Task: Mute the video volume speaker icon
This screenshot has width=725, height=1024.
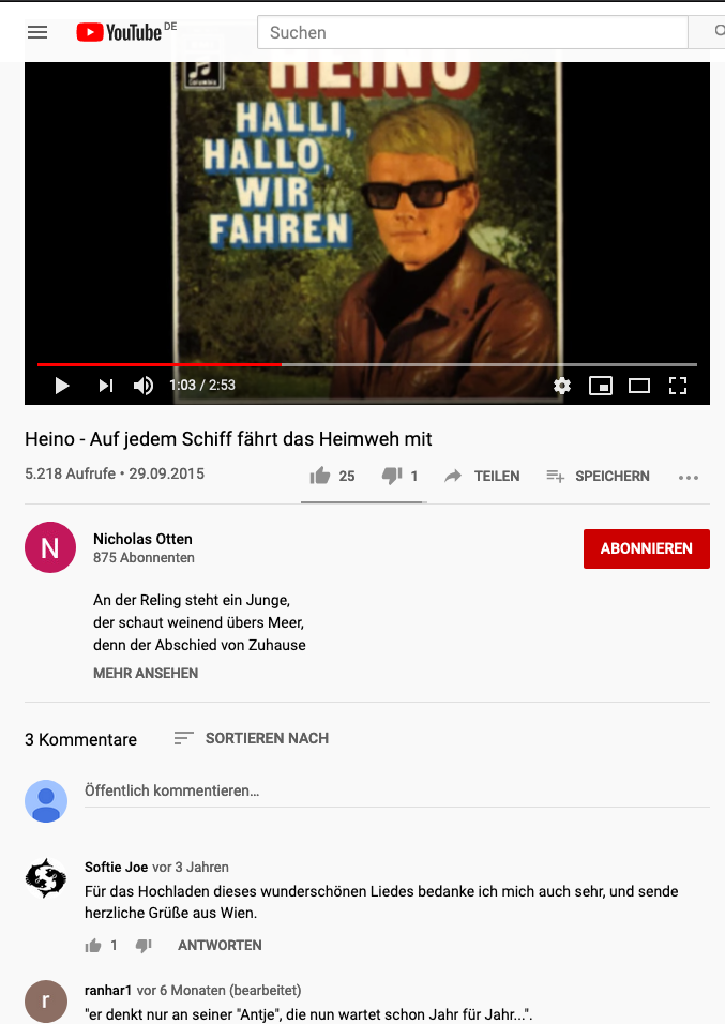Action: click(x=144, y=385)
